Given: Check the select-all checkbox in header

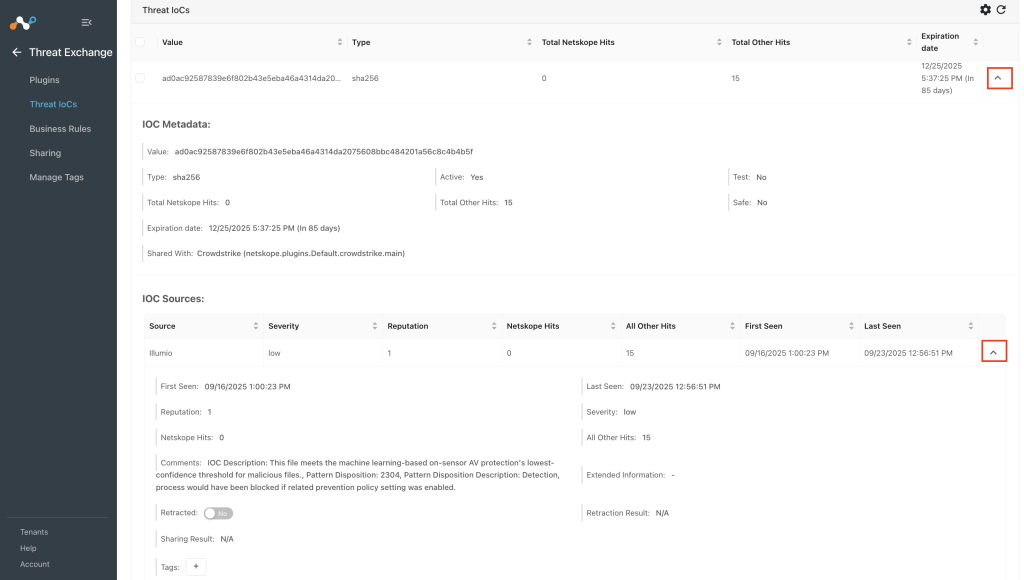Looking at the screenshot, I should (140, 42).
